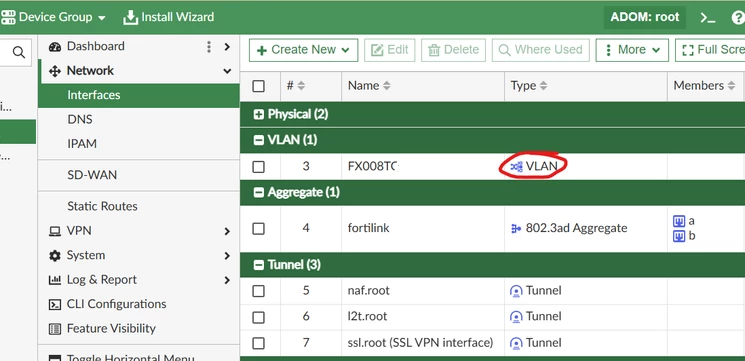Expand the Dashboard submenu chevron
745x361 pixels.
227,47
